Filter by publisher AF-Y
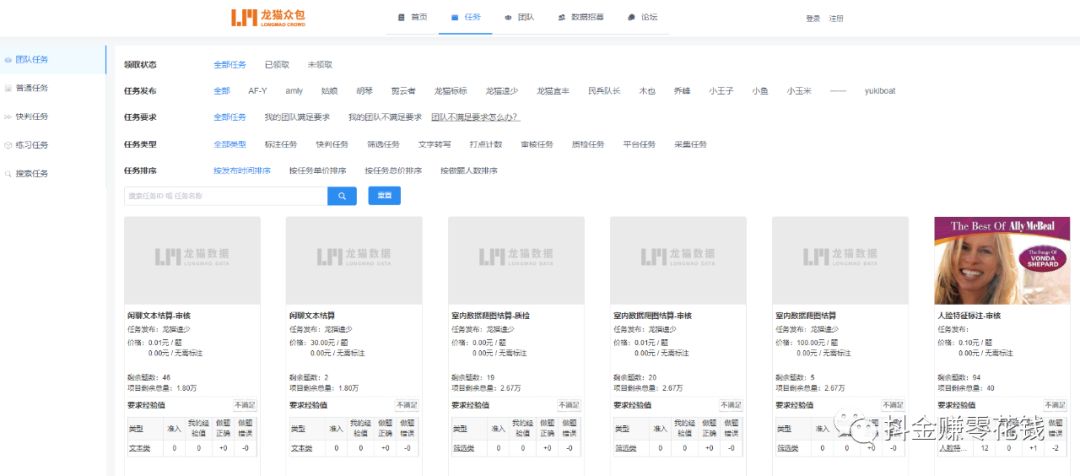This screenshot has height=476, width=1080. pos(258,91)
